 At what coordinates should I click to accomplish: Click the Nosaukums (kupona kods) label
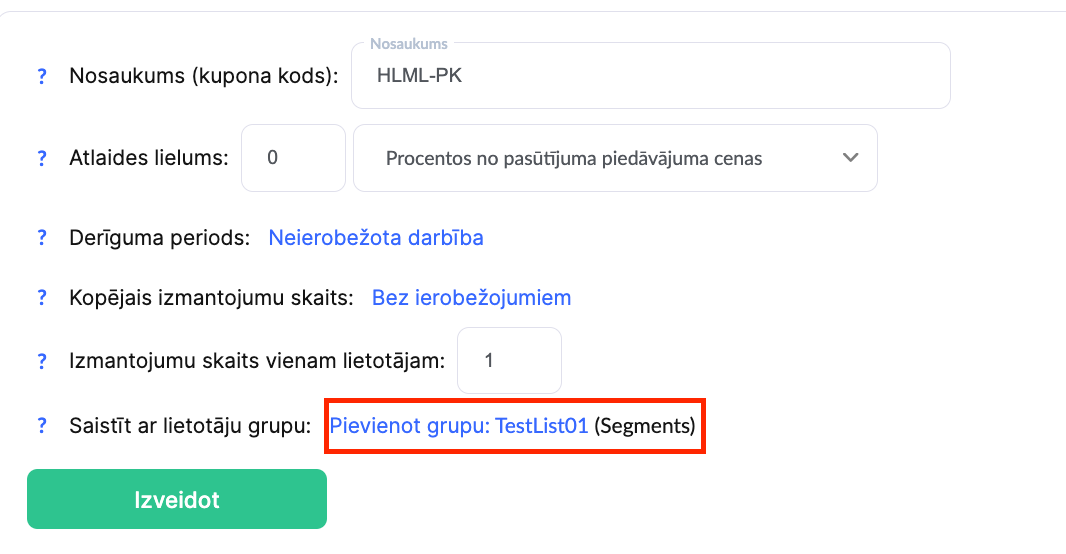(x=204, y=76)
